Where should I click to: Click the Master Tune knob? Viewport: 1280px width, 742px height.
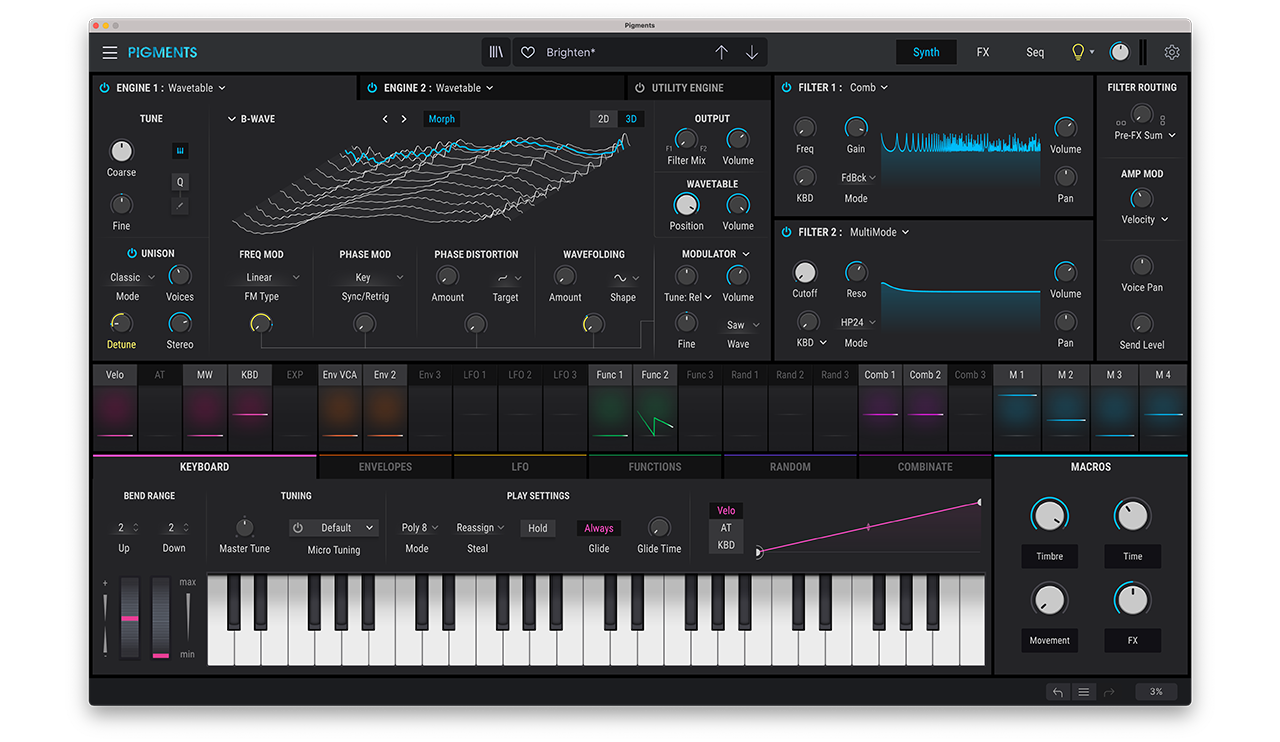[x=244, y=527]
